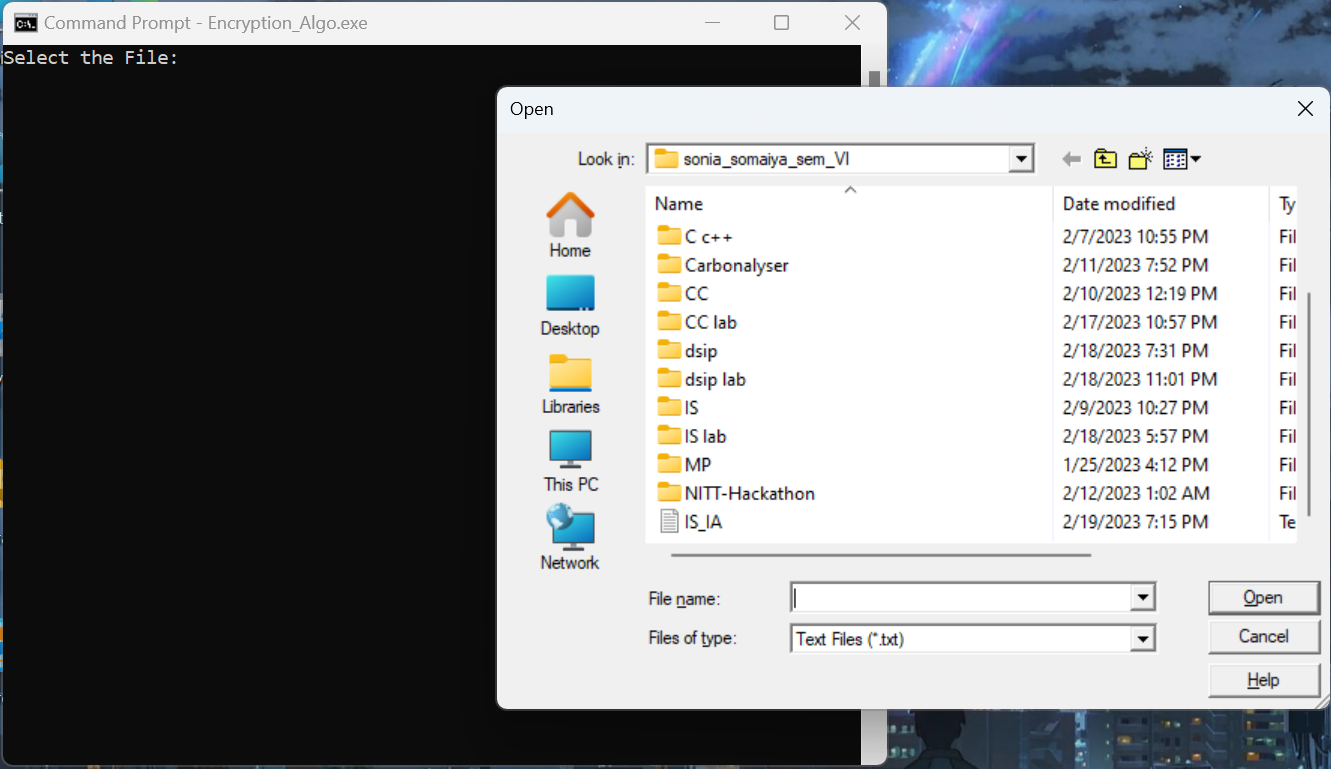Sort files by the Name column
The width and height of the screenshot is (1331, 769).
point(678,203)
